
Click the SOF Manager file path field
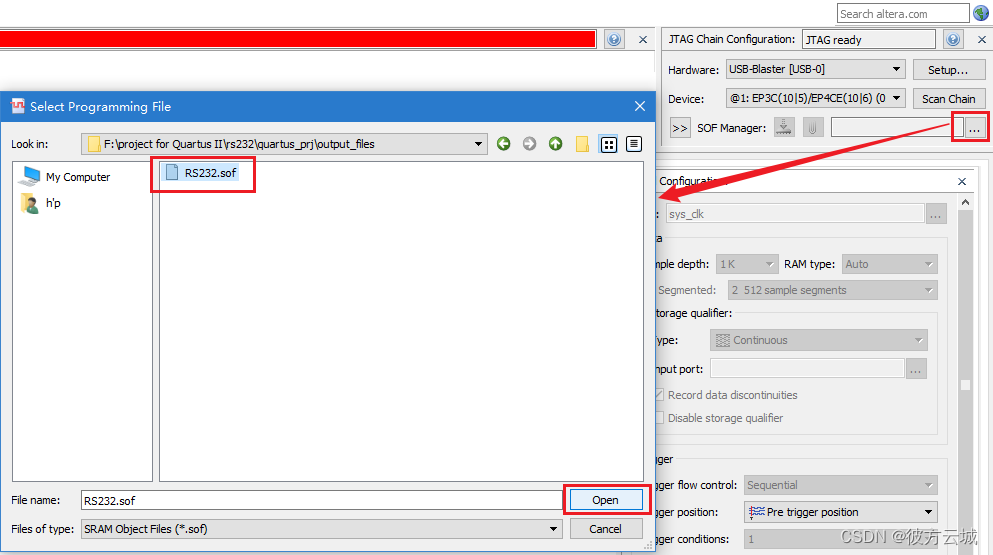pos(896,127)
